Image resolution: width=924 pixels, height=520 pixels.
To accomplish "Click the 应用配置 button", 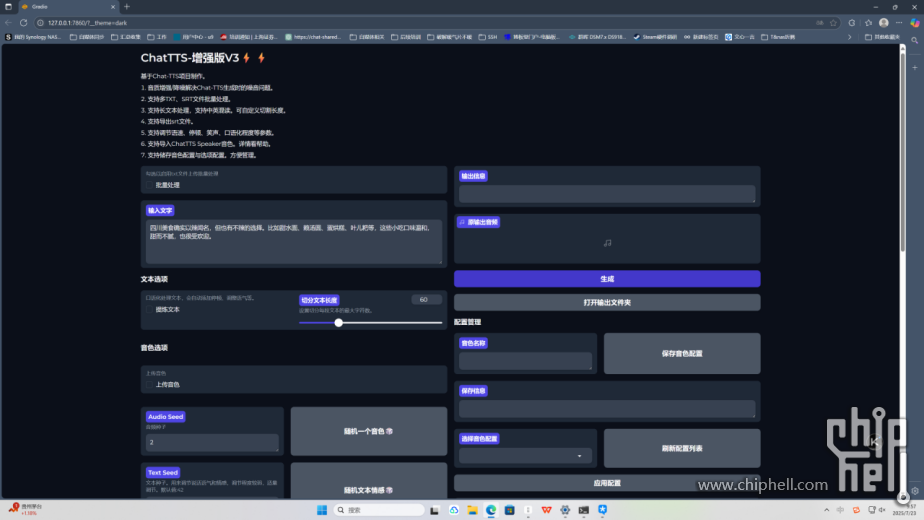I will point(607,483).
